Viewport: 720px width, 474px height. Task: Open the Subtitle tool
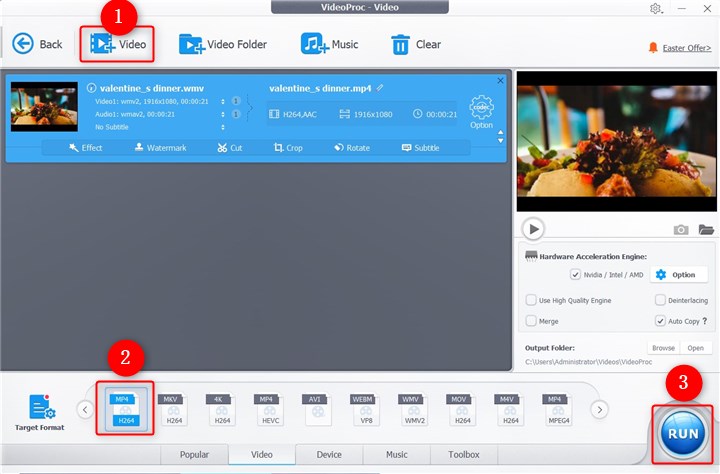point(420,147)
